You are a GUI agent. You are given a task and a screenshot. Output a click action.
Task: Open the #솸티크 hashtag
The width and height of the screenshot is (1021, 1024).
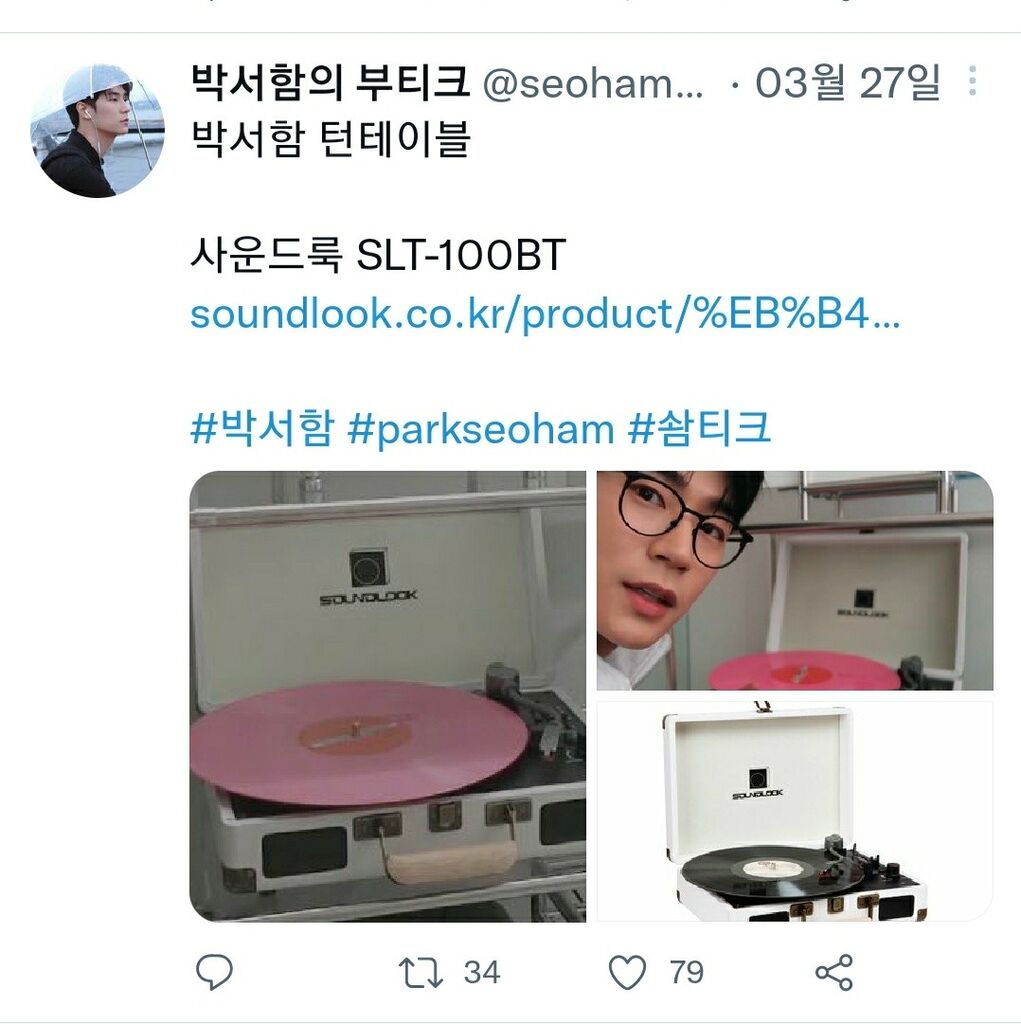point(699,428)
